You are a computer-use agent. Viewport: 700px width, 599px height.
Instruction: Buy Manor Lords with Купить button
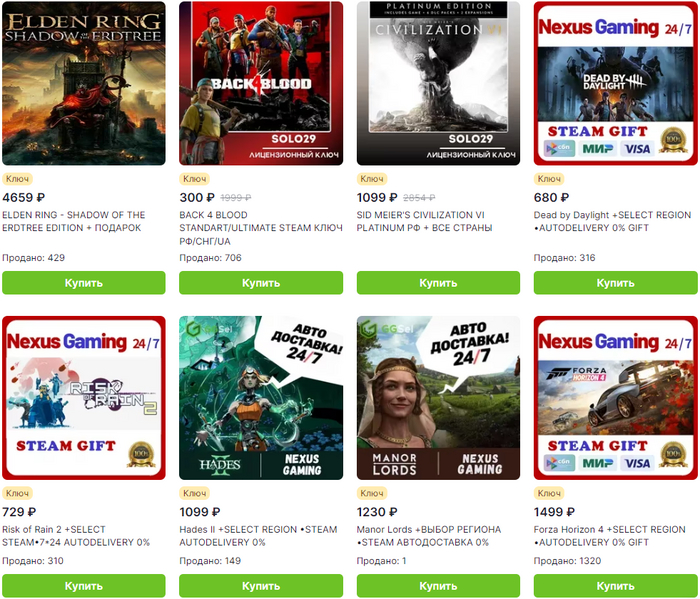pyautogui.click(x=438, y=586)
